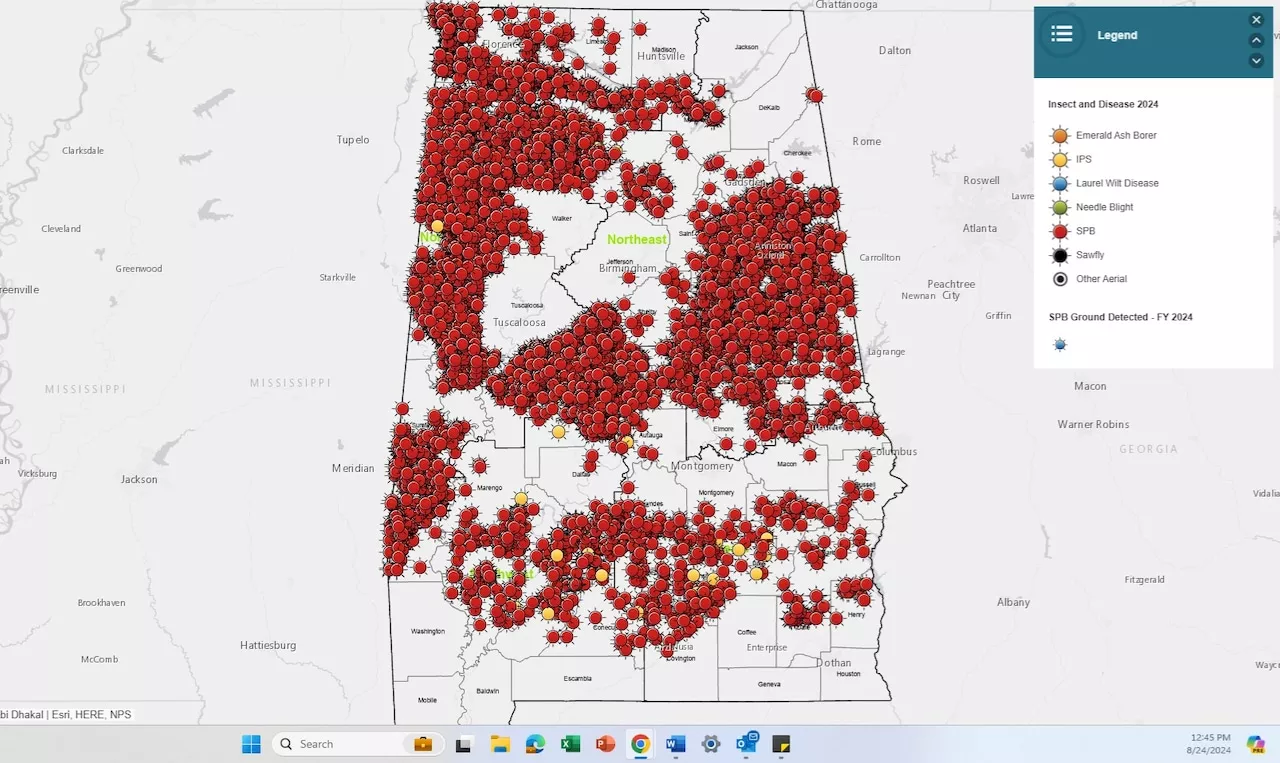Switch to Outlook in taskbar
This screenshot has width=1280, height=763.
746,743
